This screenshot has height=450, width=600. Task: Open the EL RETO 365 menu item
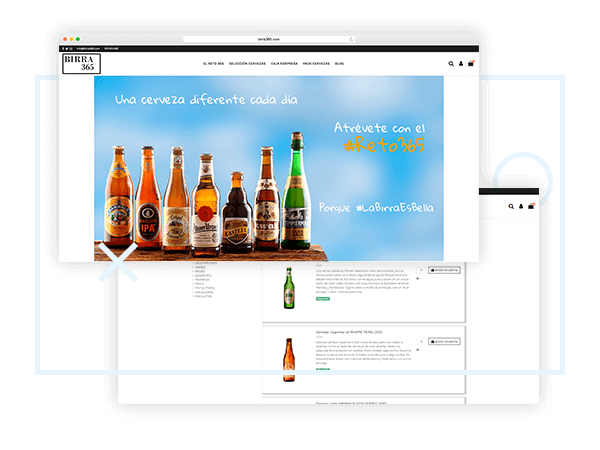point(213,64)
